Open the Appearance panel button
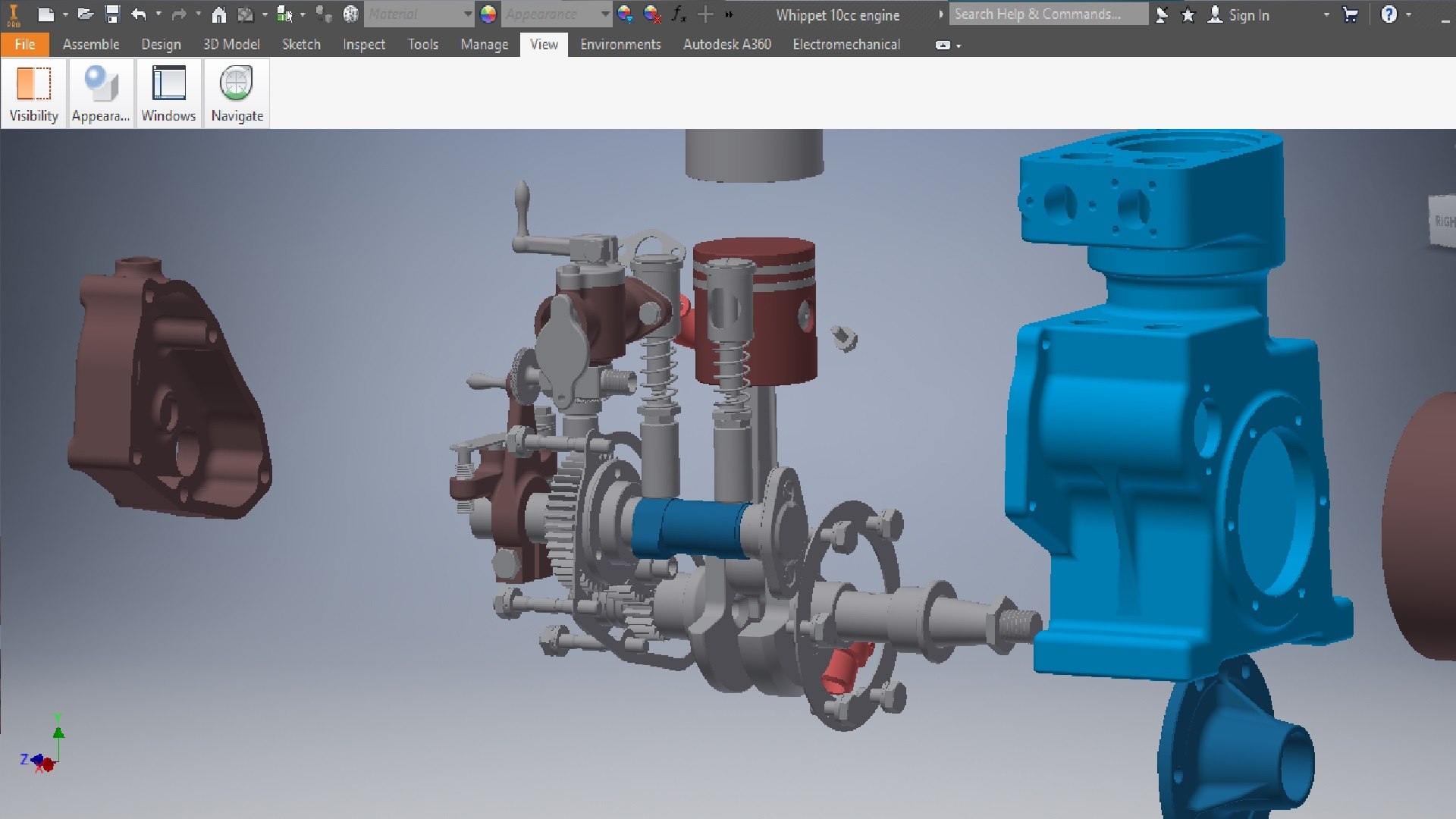This screenshot has width=1456, height=819. [x=101, y=93]
